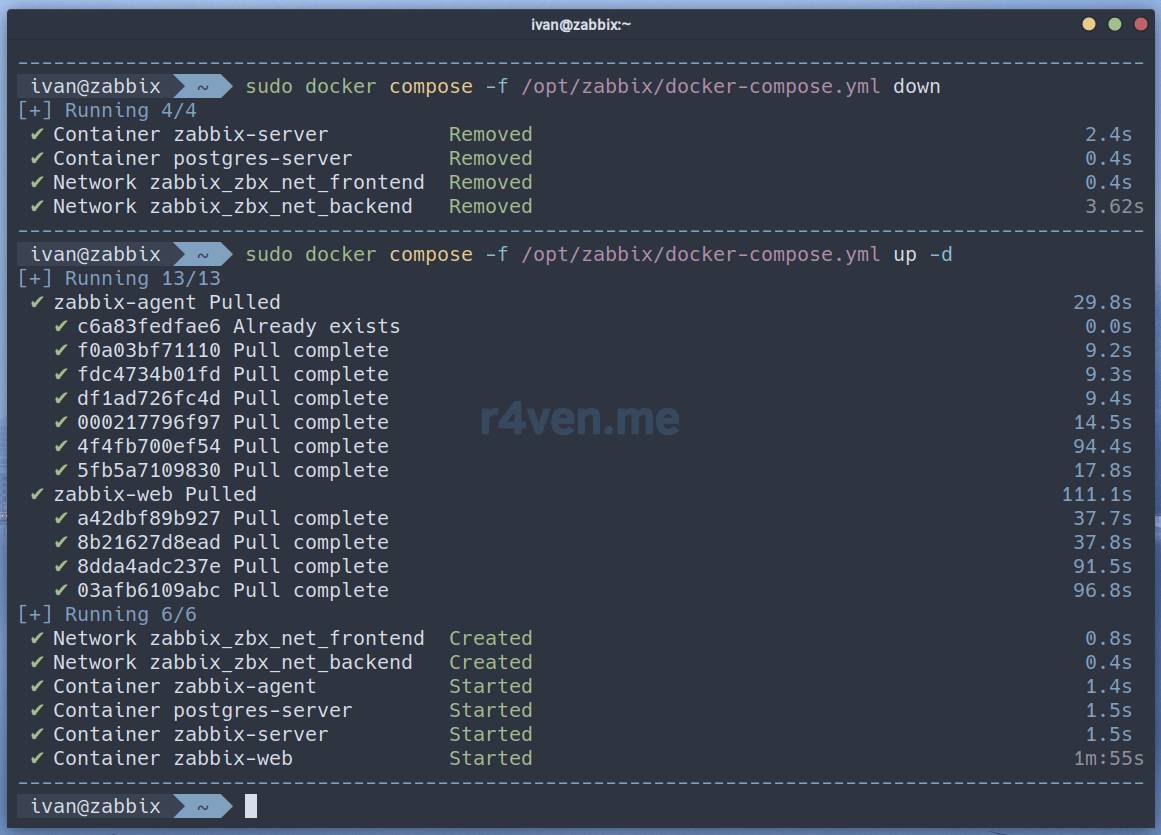This screenshot has width=1161, height=835.
Task: Click the yellow minimize window button
Action: [x=1089, y=24]
